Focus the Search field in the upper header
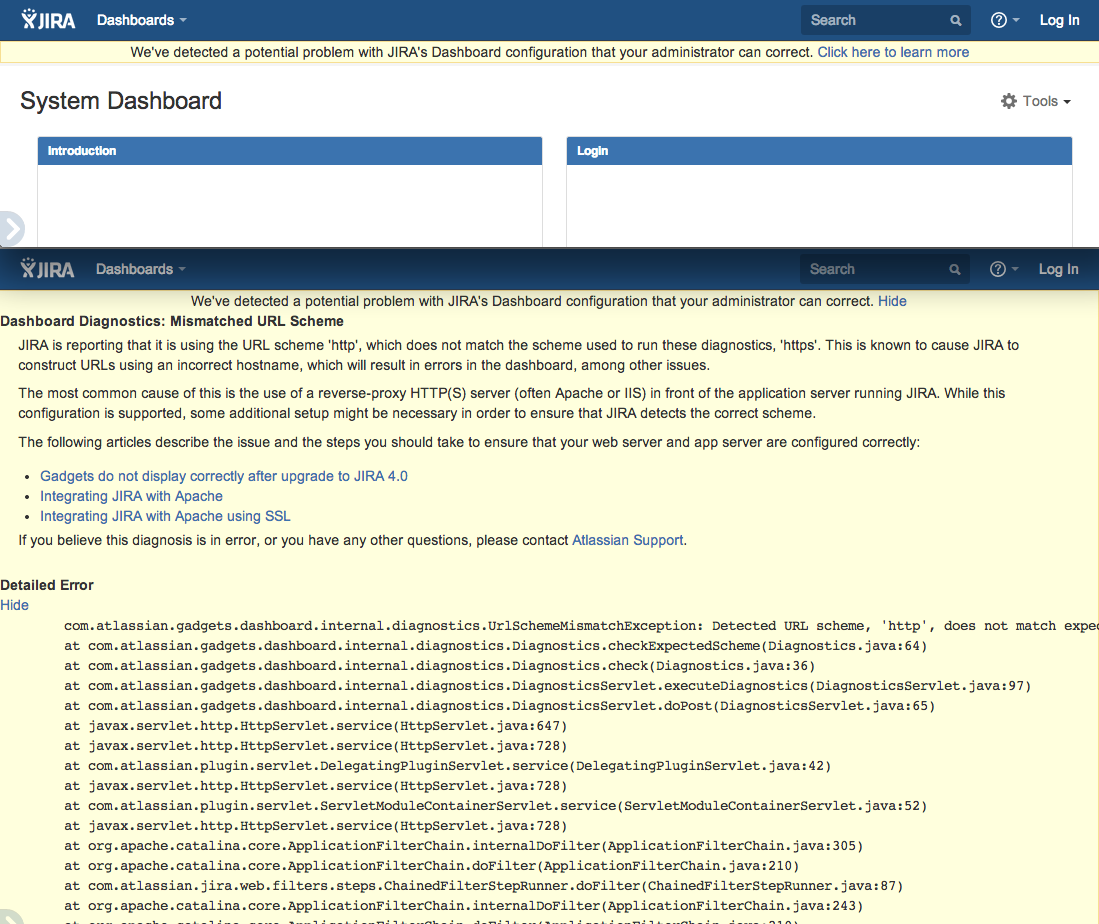Viewport: 1099px width, 924px height. pyautogui.click(x=885, y=20)
